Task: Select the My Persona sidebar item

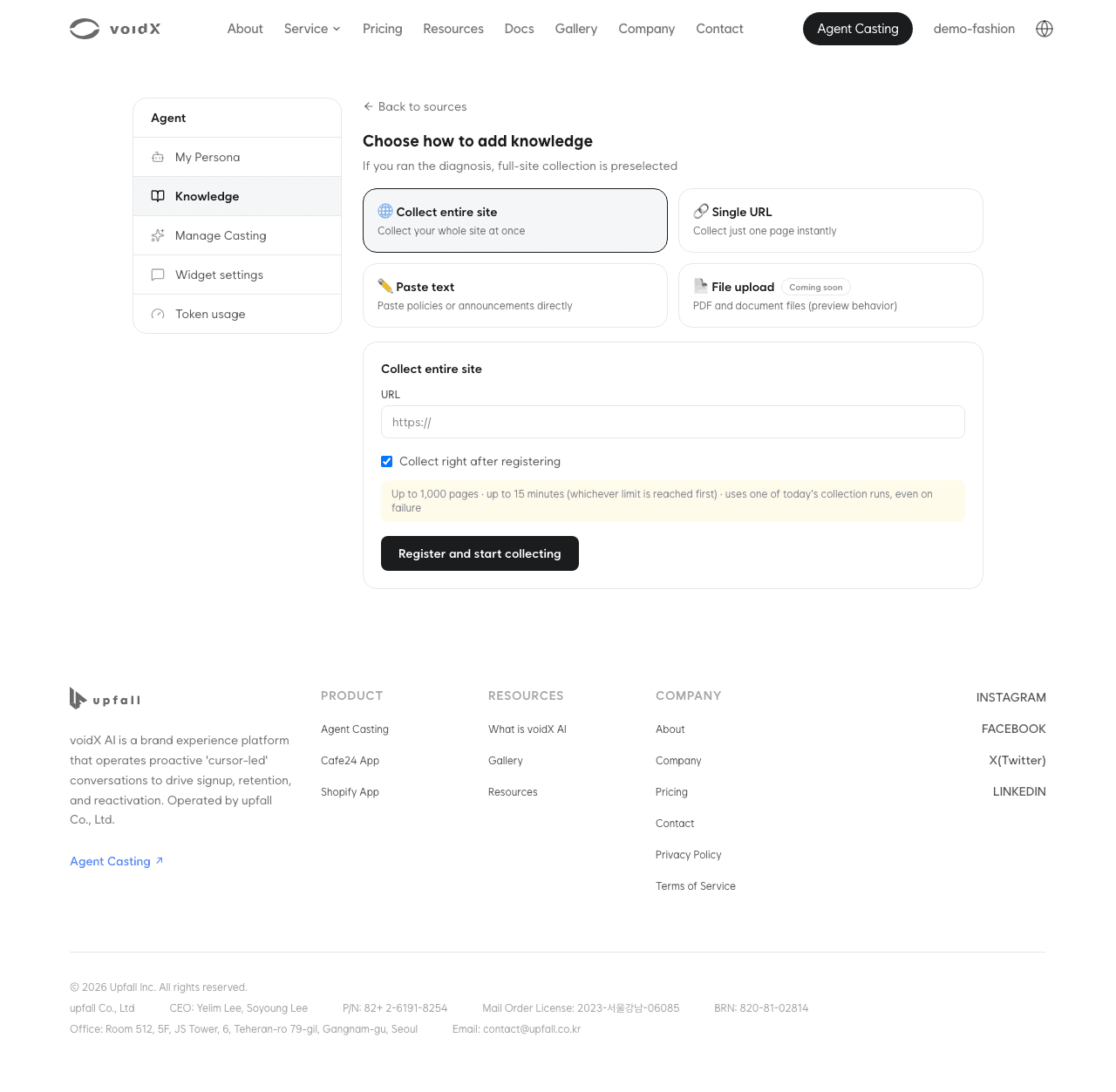Action: (x=237, y=157)
